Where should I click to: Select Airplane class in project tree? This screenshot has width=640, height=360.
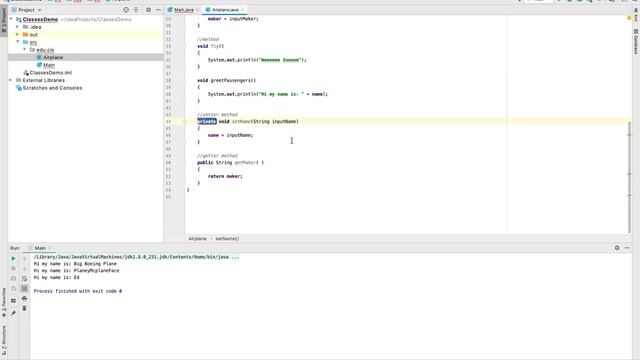pos(53,58)
